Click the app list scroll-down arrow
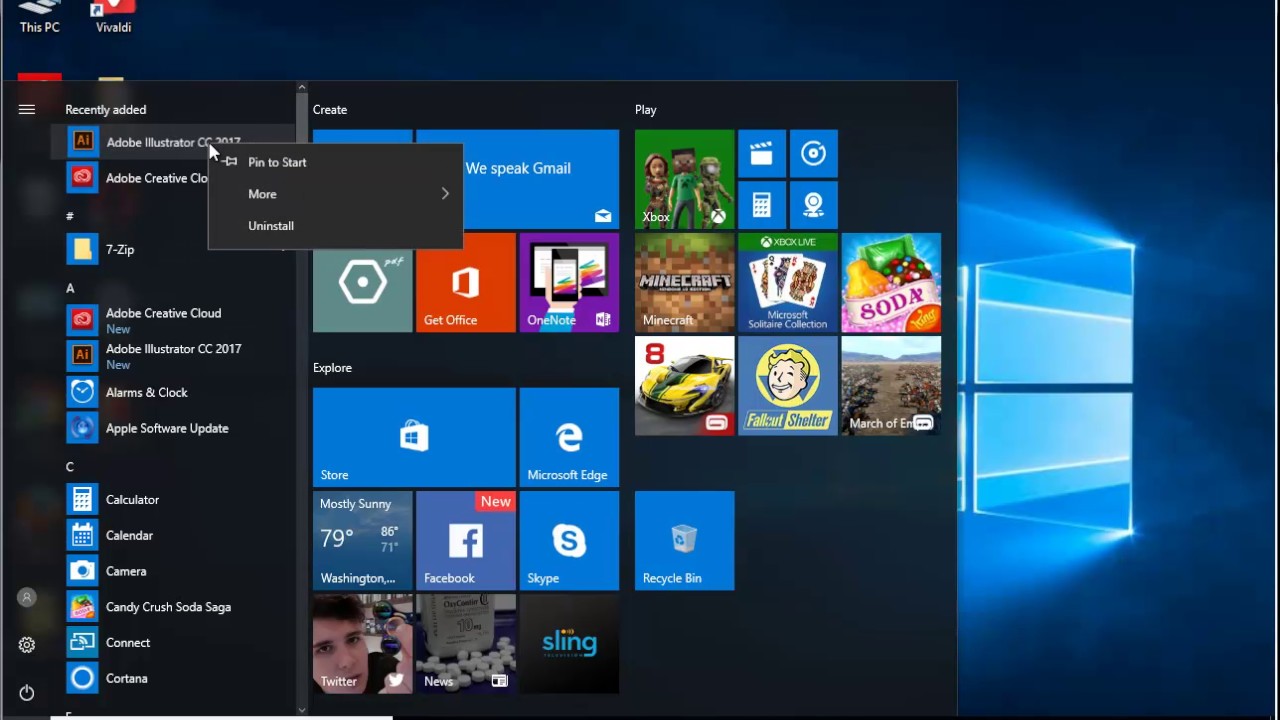The width and height of the screenshot is (1280, 720). tap(302, 710)
